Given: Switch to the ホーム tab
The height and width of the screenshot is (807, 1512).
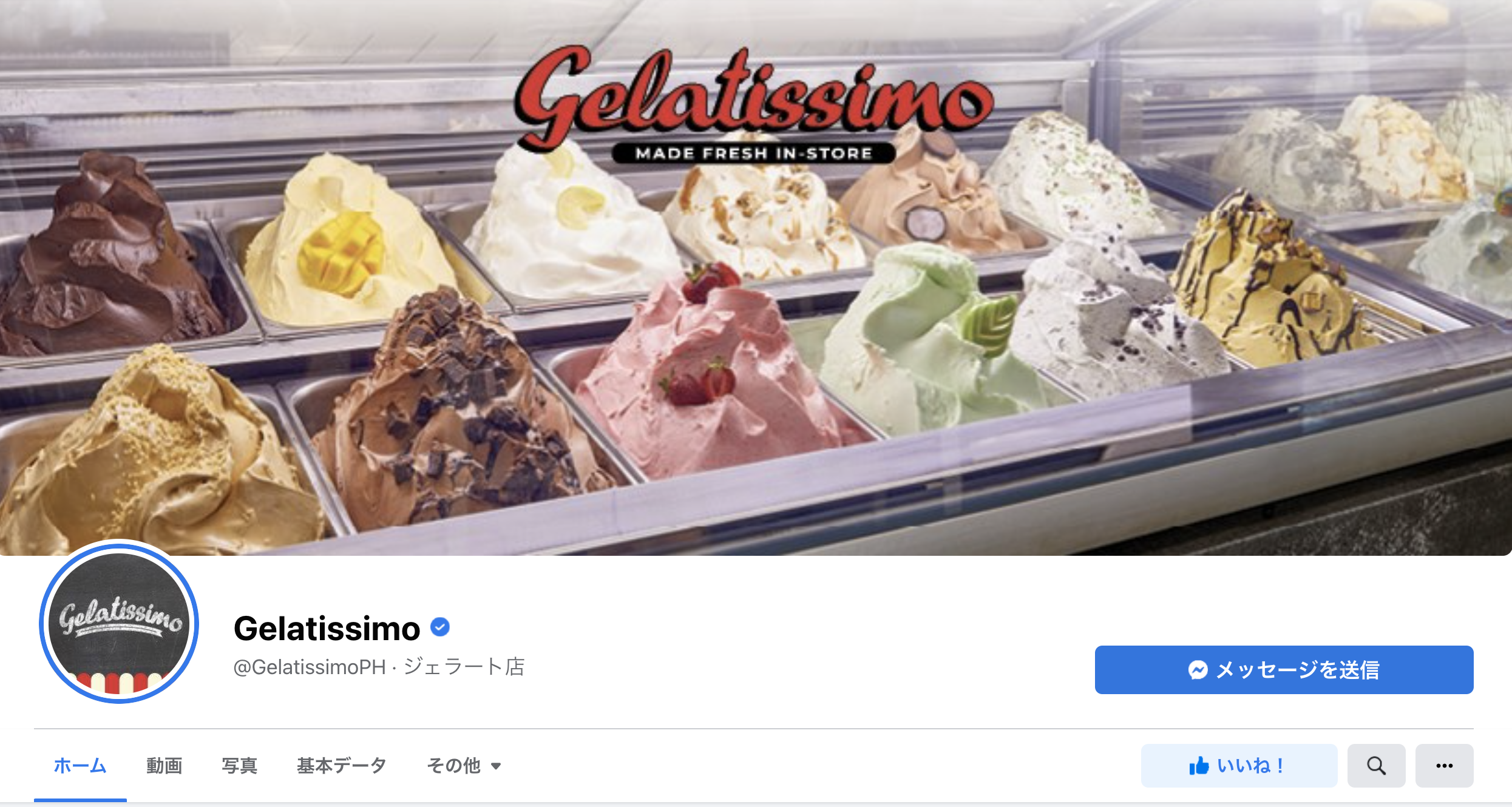Looking at the screenshot, I should (x=80, y=766).
